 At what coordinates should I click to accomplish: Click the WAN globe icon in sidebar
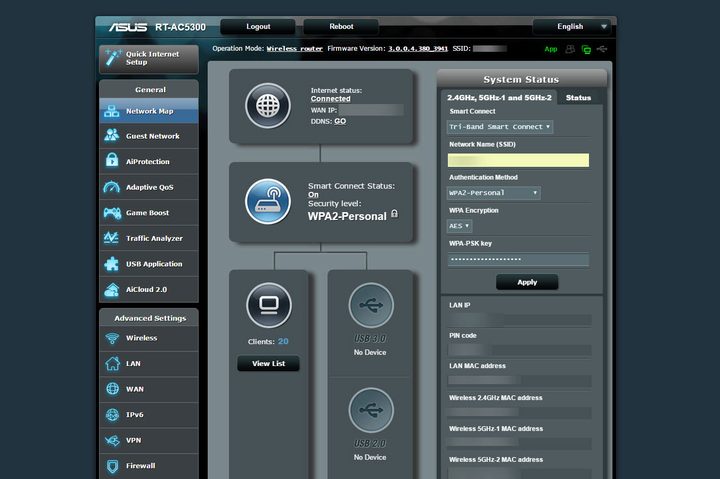[x=112, y=389]
